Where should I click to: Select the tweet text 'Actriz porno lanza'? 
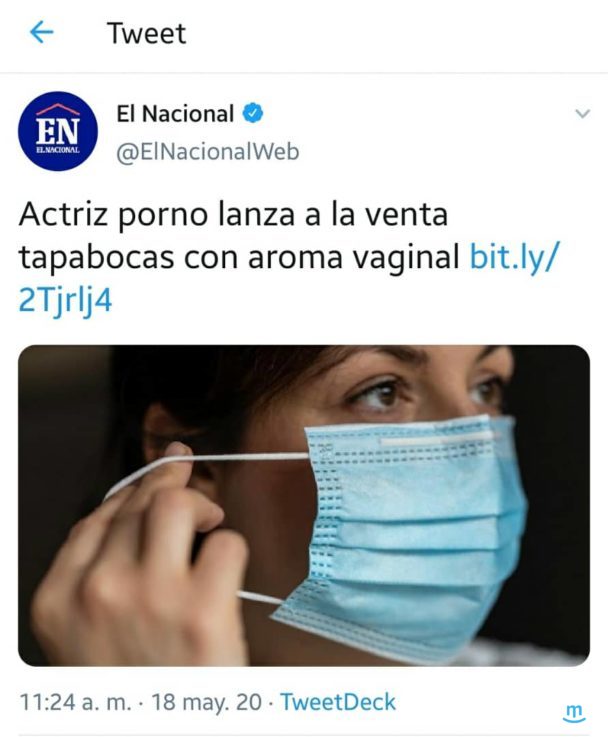(157, 215)
